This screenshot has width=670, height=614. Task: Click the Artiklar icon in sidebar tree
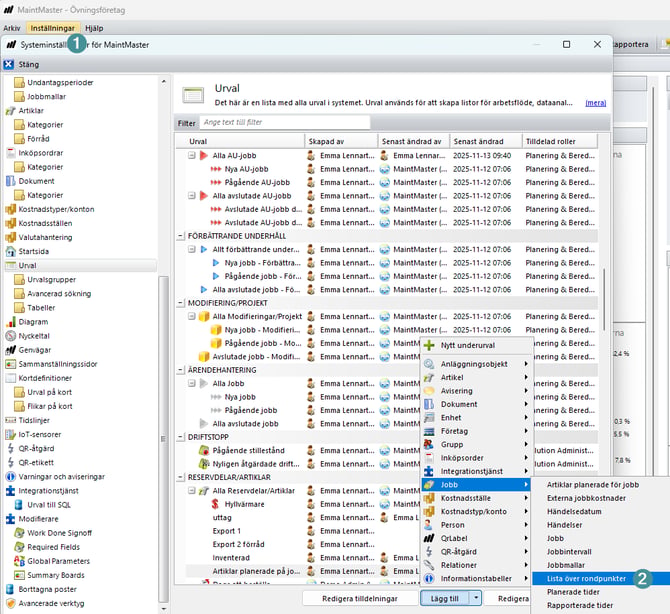coord(10,111)
